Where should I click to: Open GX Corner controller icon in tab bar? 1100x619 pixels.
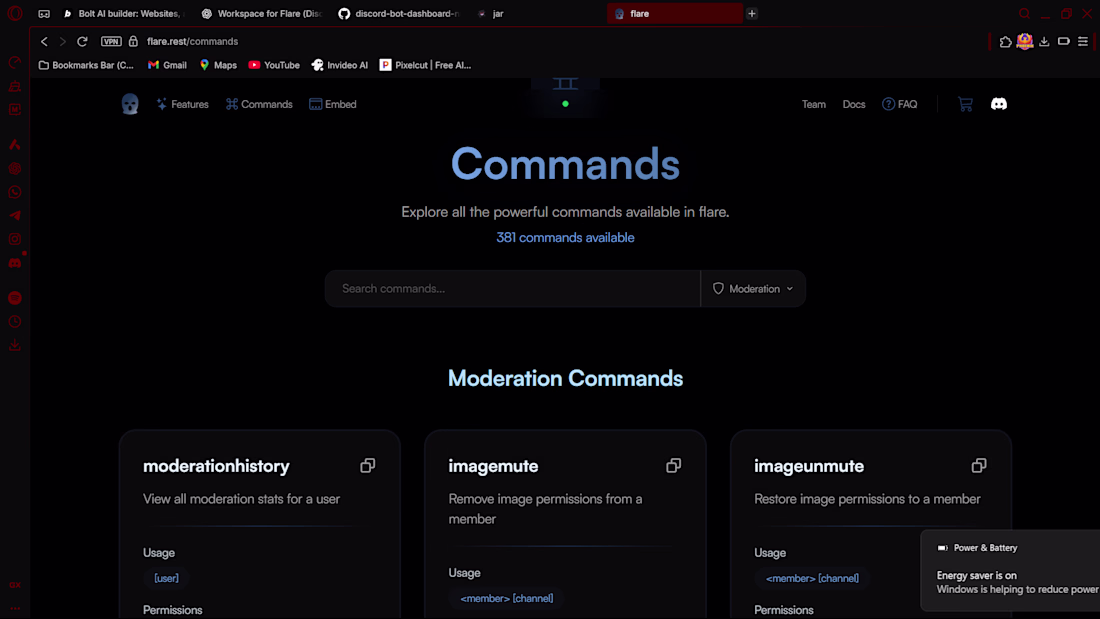43,13
